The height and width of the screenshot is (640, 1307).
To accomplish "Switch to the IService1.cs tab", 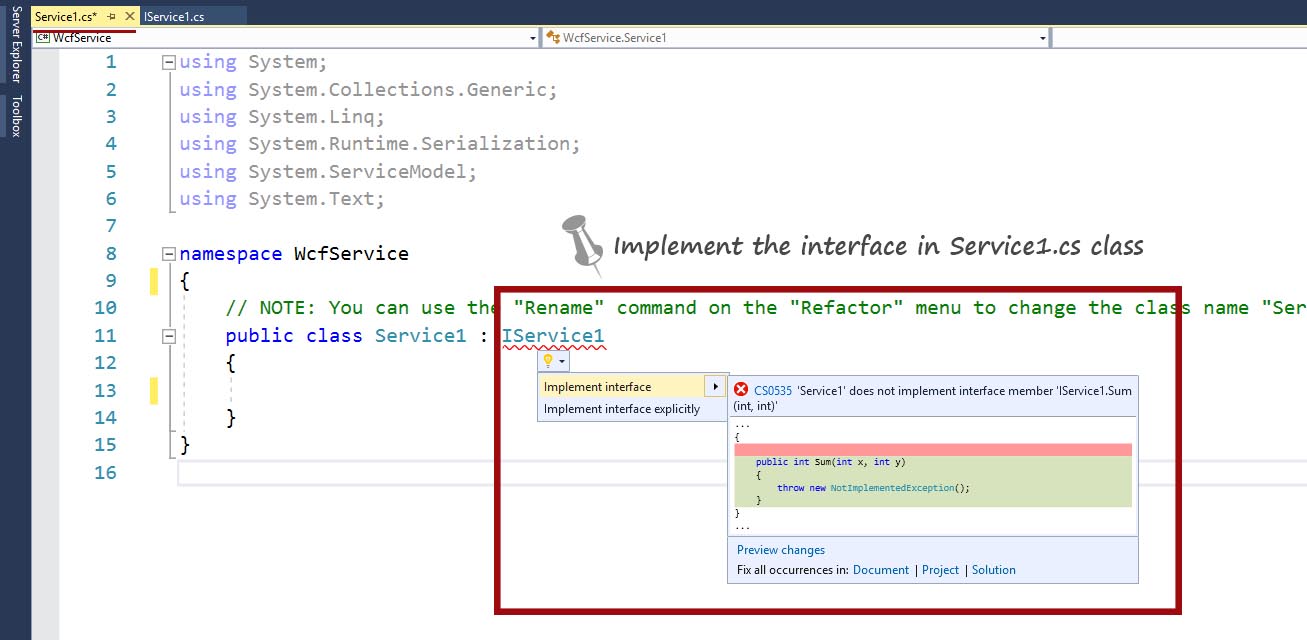I will click(x=175, y=17).
